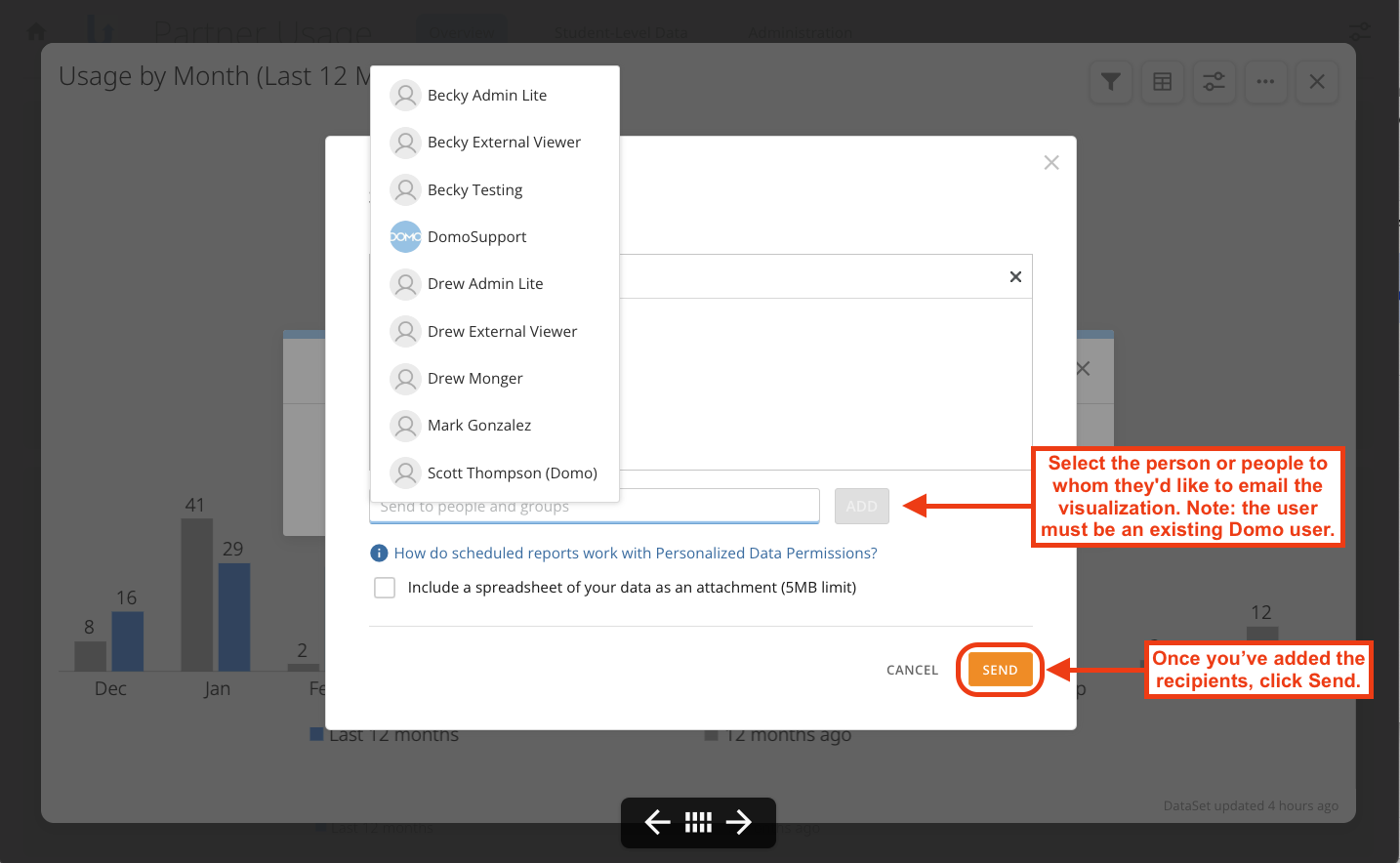Click the X icon on the background dialog behind the send dialog
The height and width of the screenshot is (863, 1400).
1083,369
